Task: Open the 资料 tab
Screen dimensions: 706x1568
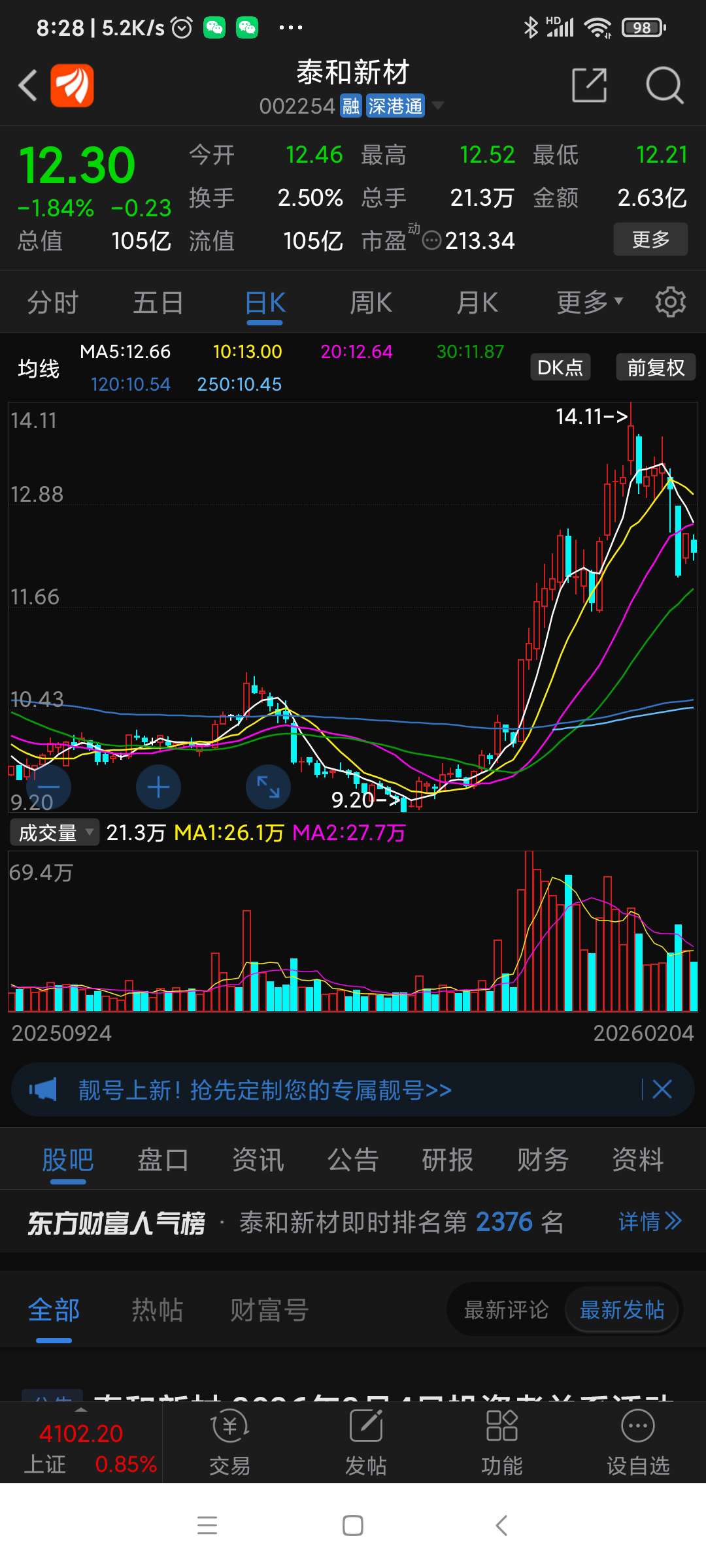Action: pyautogui.click(x=638, y=1160)
